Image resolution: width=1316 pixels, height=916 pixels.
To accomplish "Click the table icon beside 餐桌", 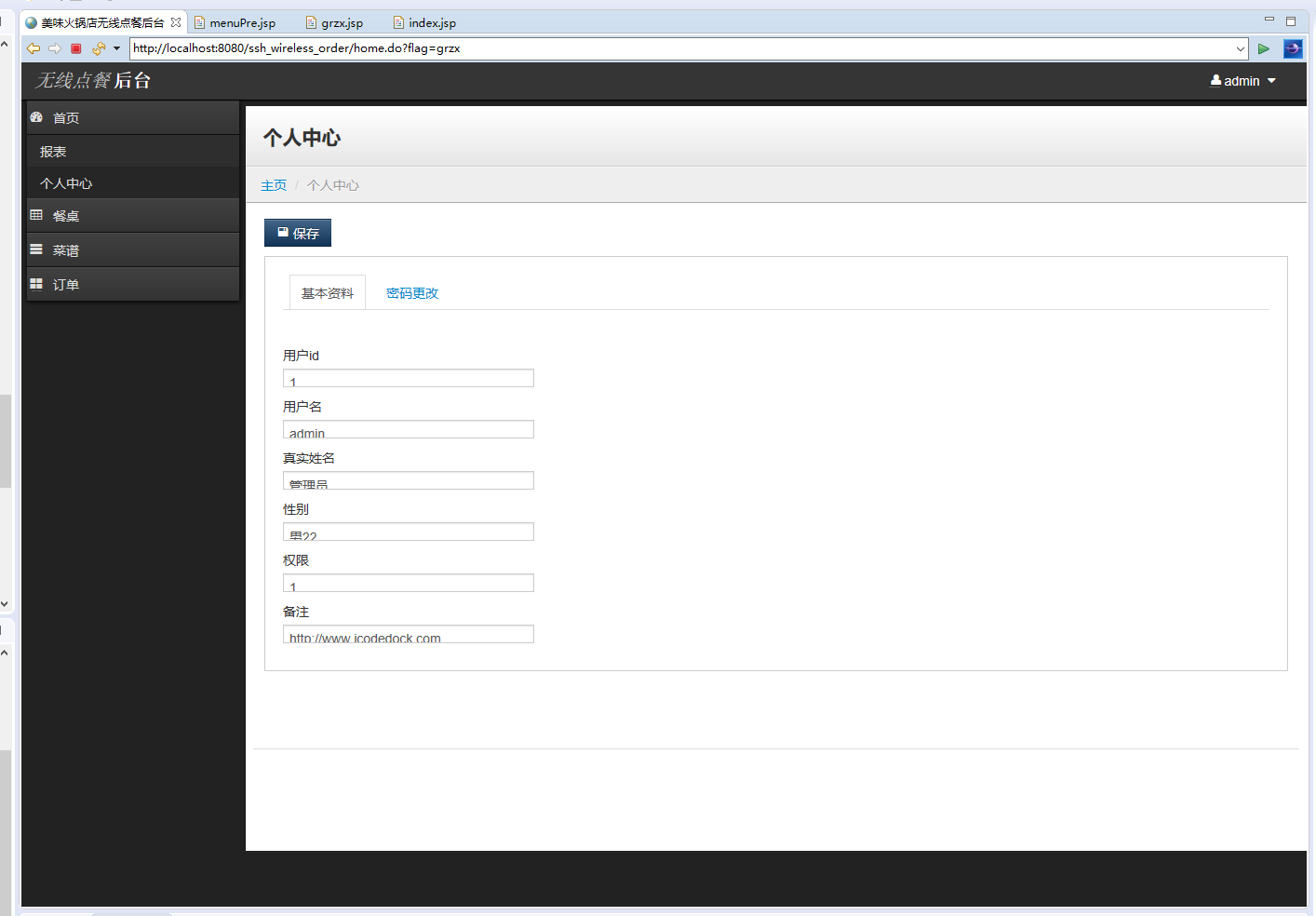I will (36, 215).
